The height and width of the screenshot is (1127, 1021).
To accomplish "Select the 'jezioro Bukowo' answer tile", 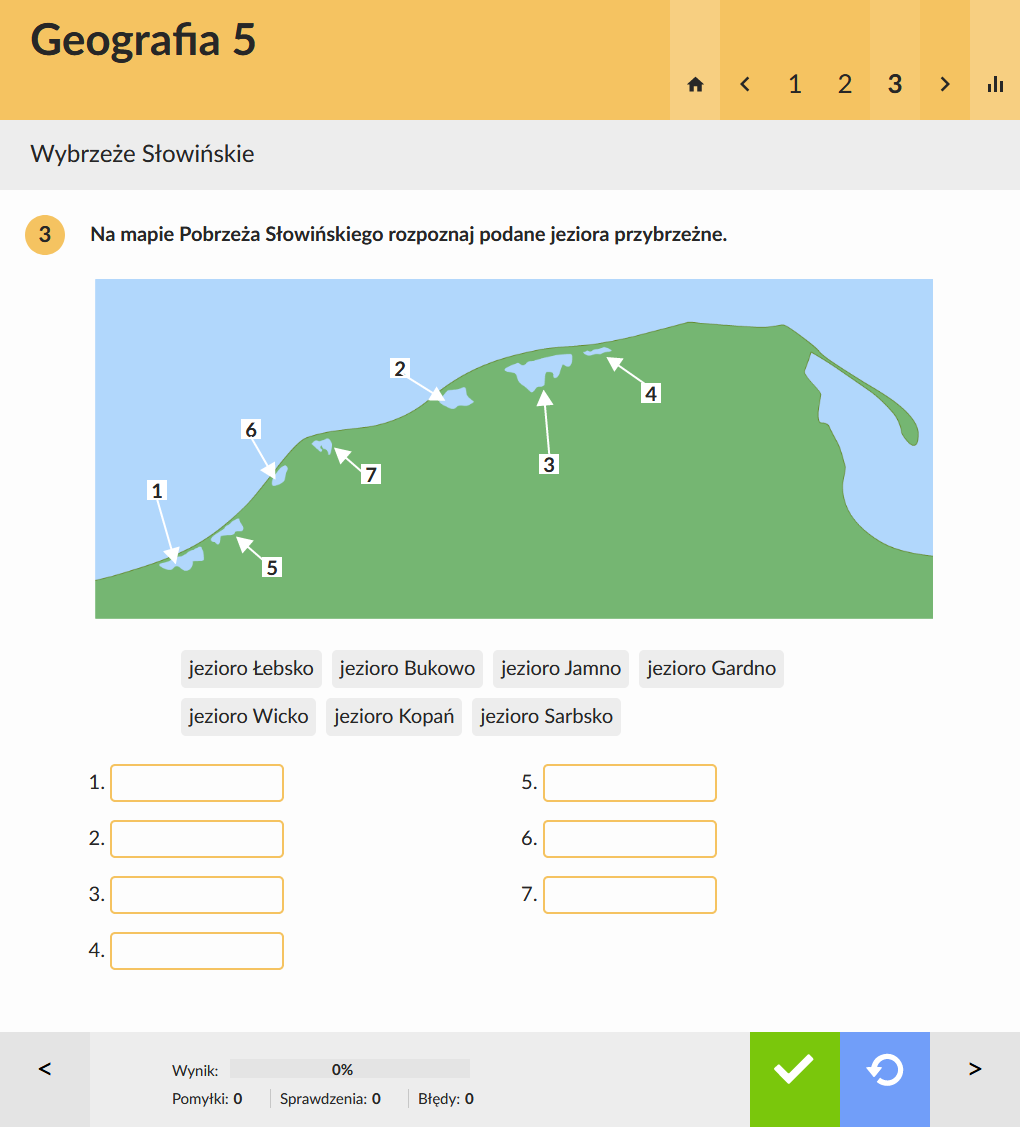I will point(407,669).
